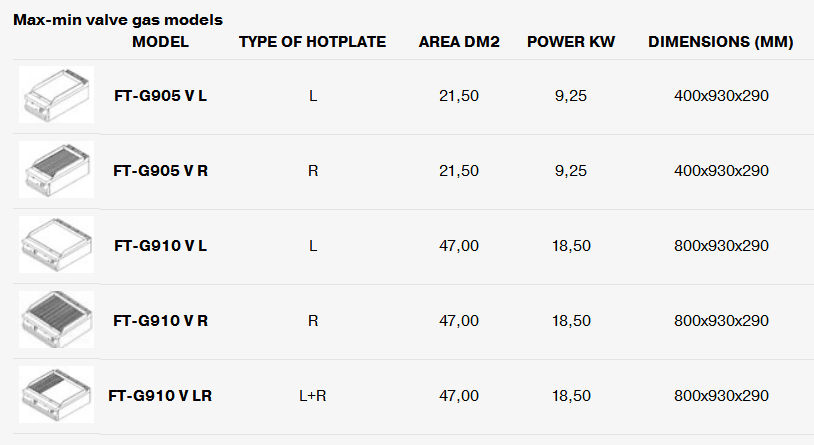The image size is (814, 445).
Task: Select the FT-G905 V R model name
Action: coord(160,171)
